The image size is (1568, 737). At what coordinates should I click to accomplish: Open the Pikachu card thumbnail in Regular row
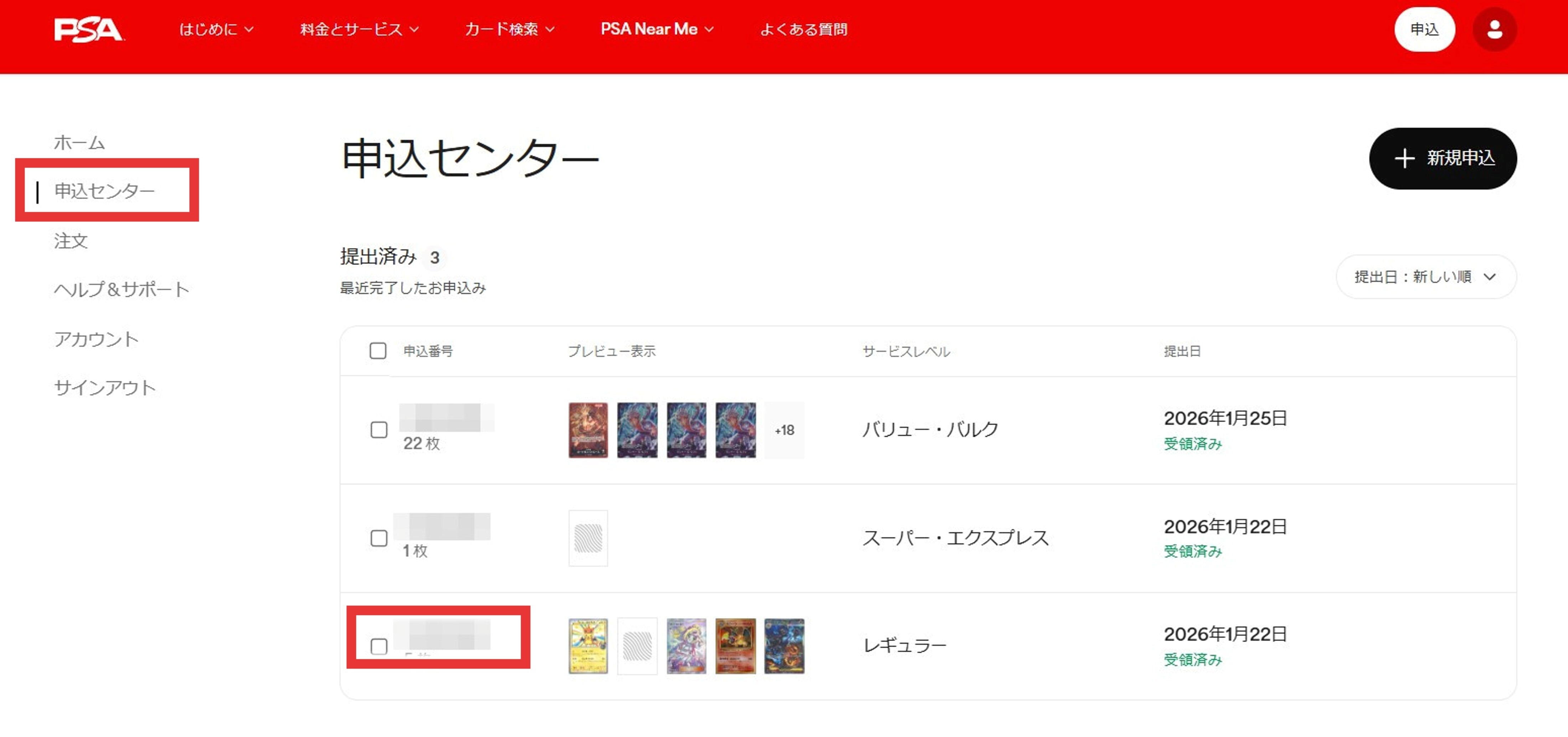point(588,646)
